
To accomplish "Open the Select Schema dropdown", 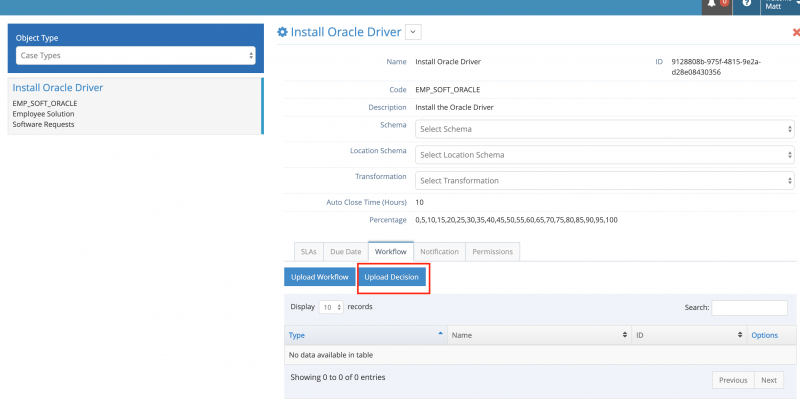I will (x=604, y=129).
